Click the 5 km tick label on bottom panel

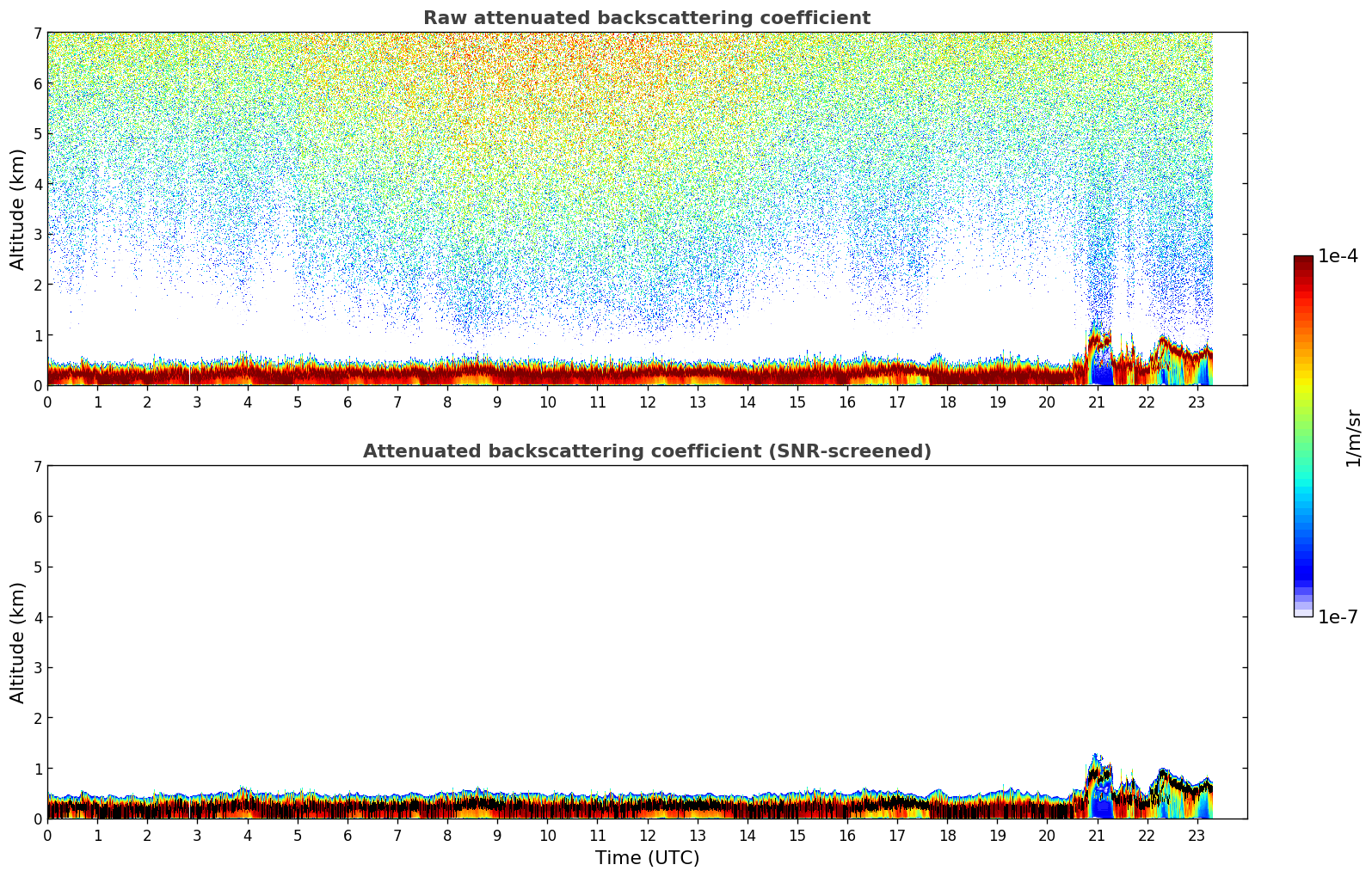(37, 567)
